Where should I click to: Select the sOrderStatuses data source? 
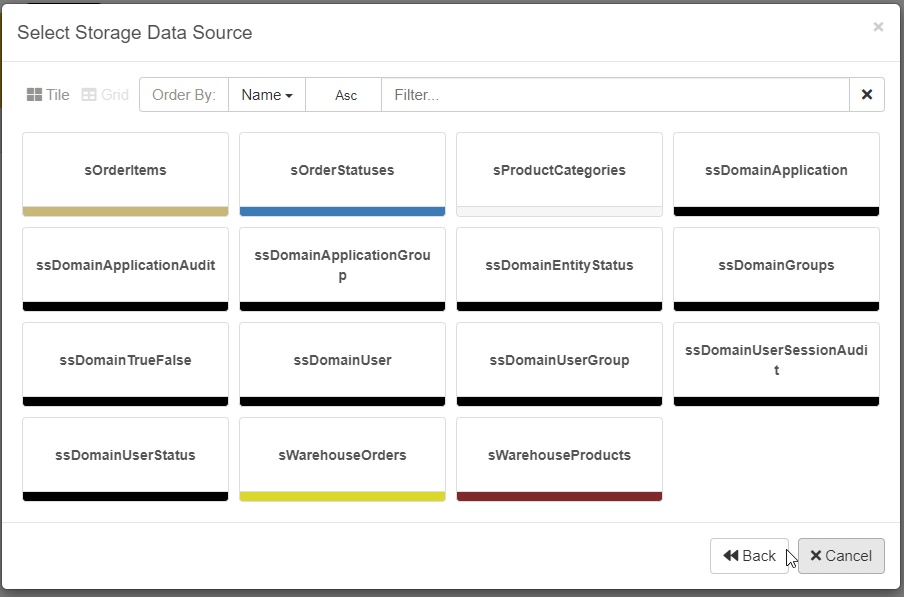click(x=342, y=171)
